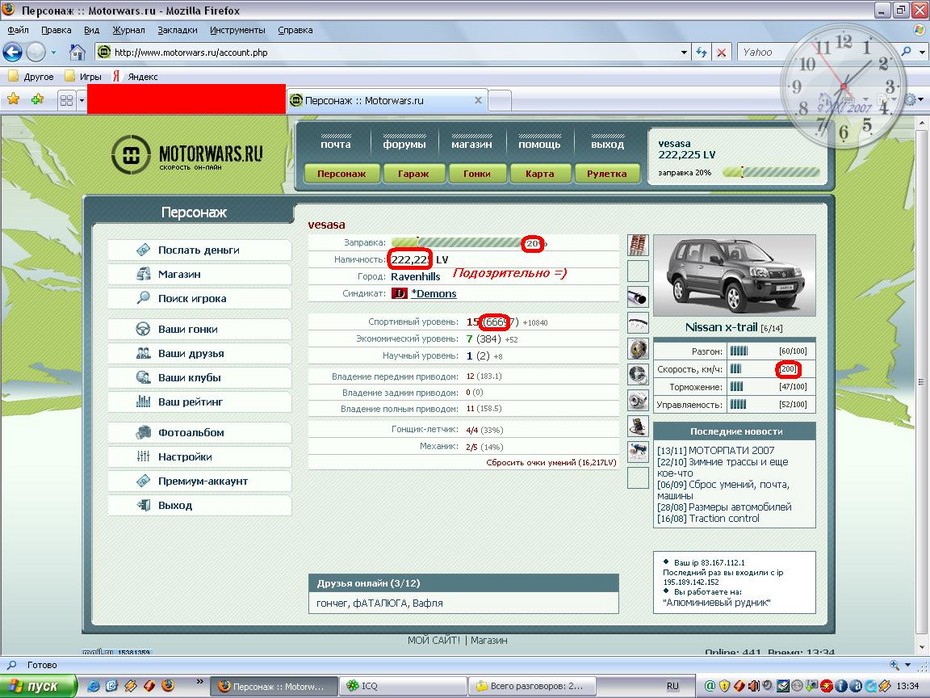Click the Ваши клубы icon
930x698 pixels.
click(143, 377)
